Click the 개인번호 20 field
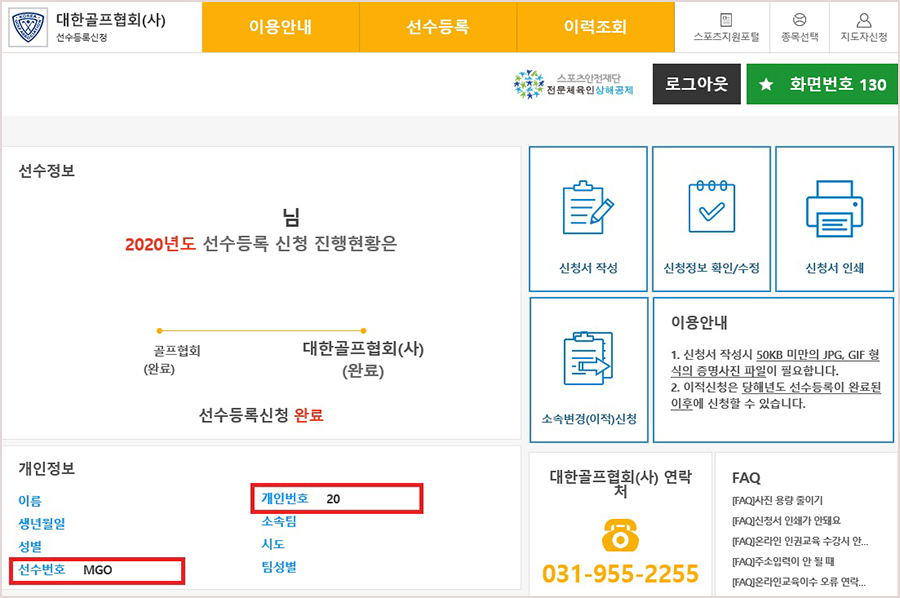Image resolution: width=900 pixels, height=598 pixels. [337, 498]
